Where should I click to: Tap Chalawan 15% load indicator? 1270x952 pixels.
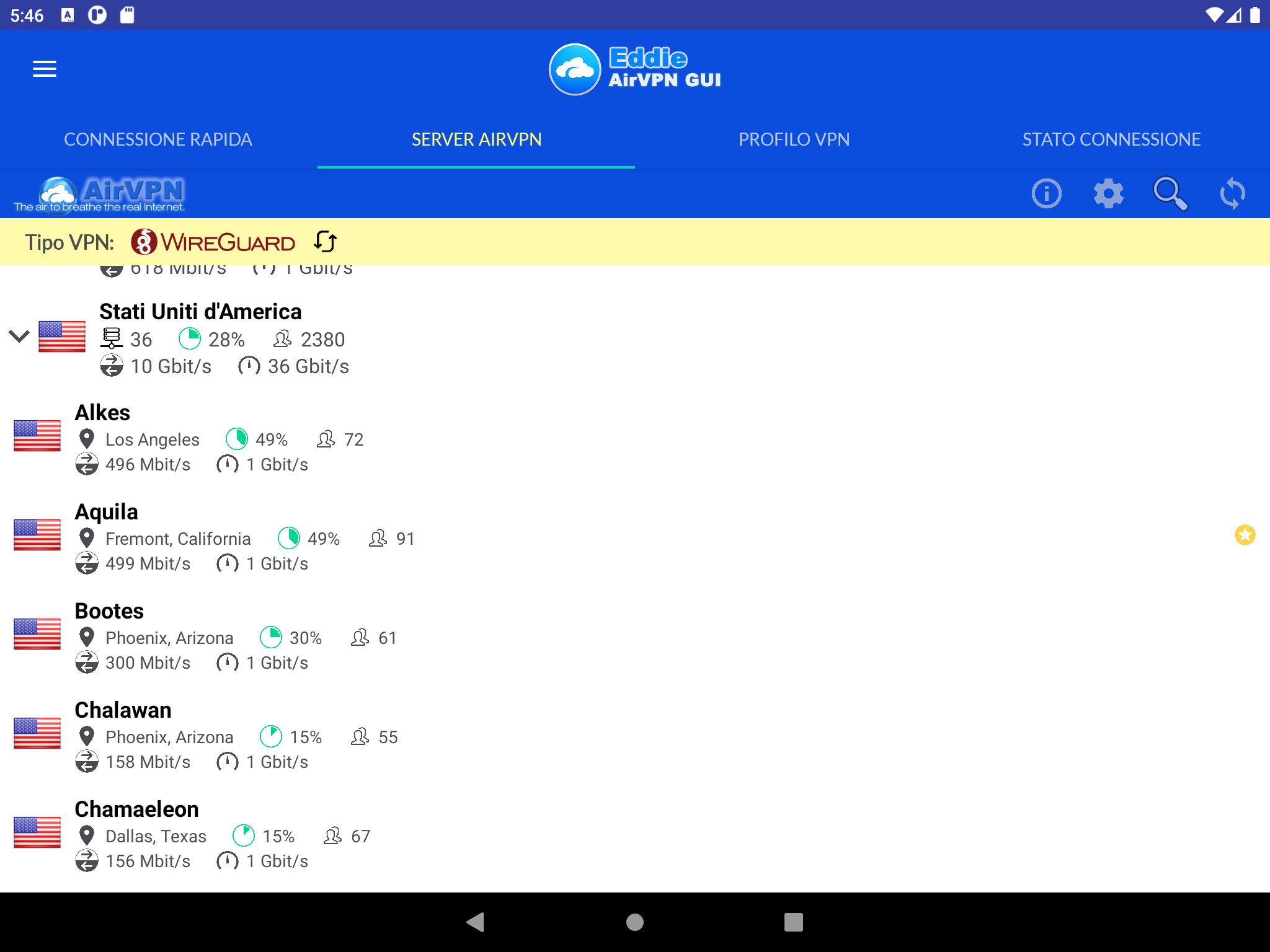[271, 736]
